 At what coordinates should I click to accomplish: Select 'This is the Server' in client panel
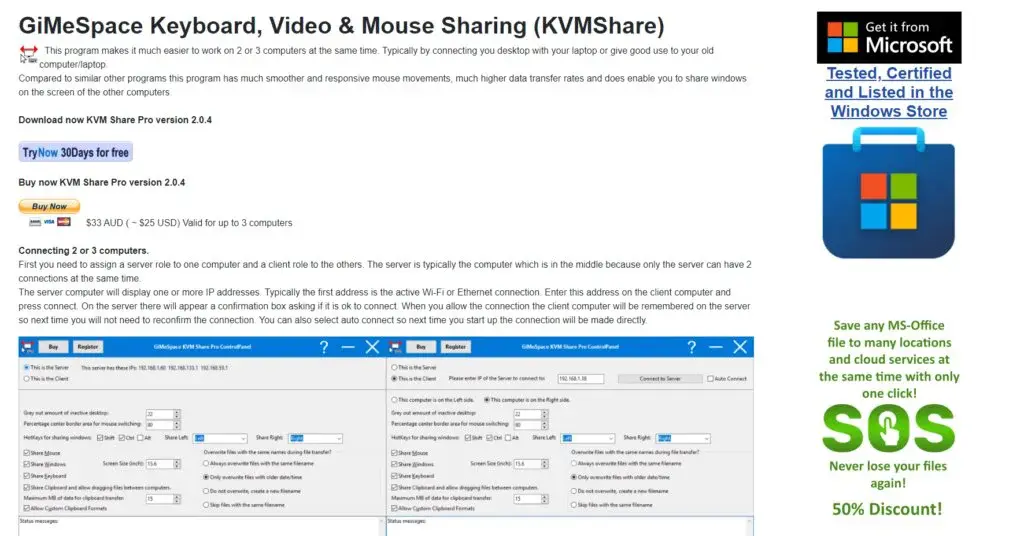tap(413, 368)
